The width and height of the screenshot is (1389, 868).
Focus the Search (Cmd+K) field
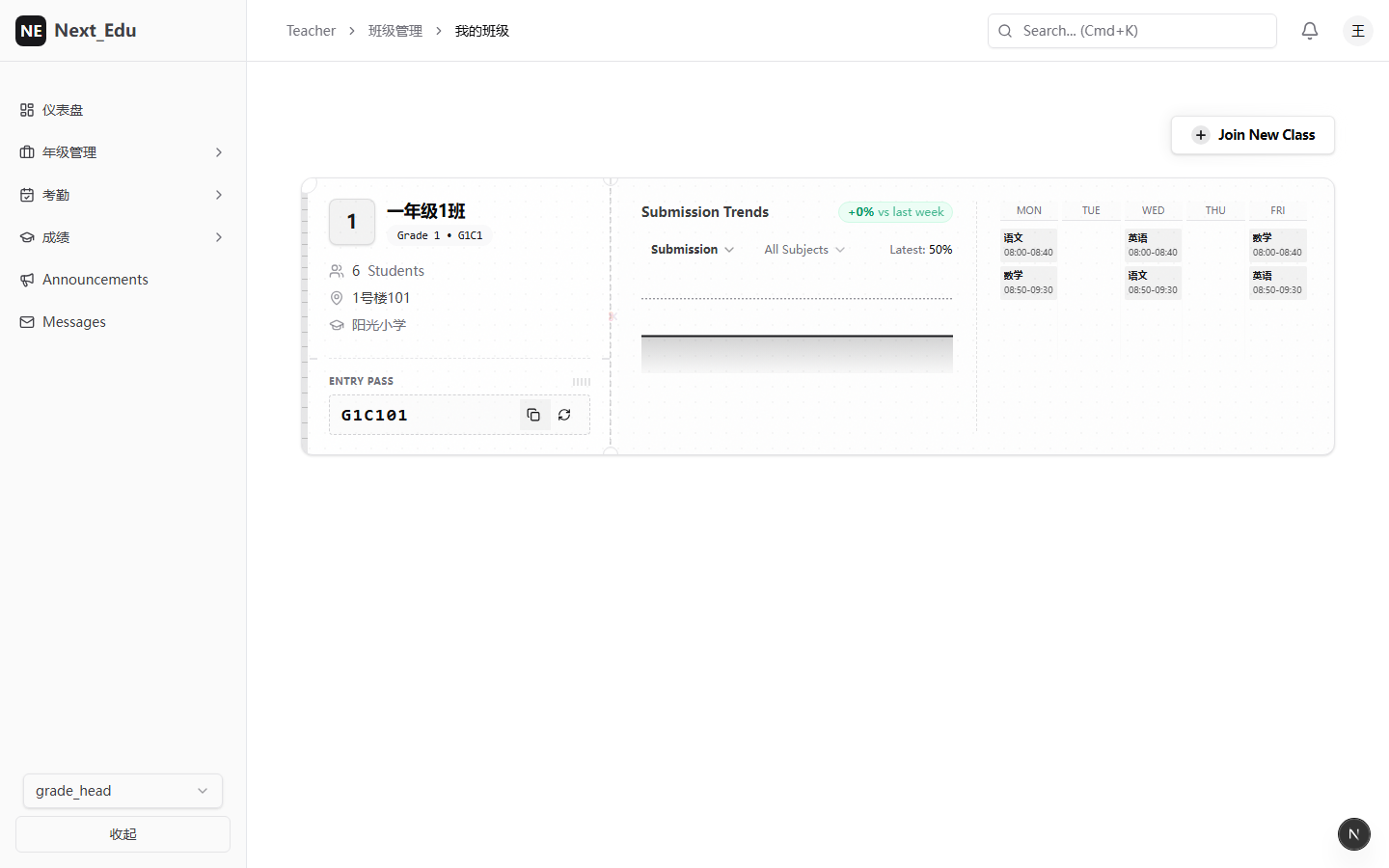click(x=1132, y=31)
